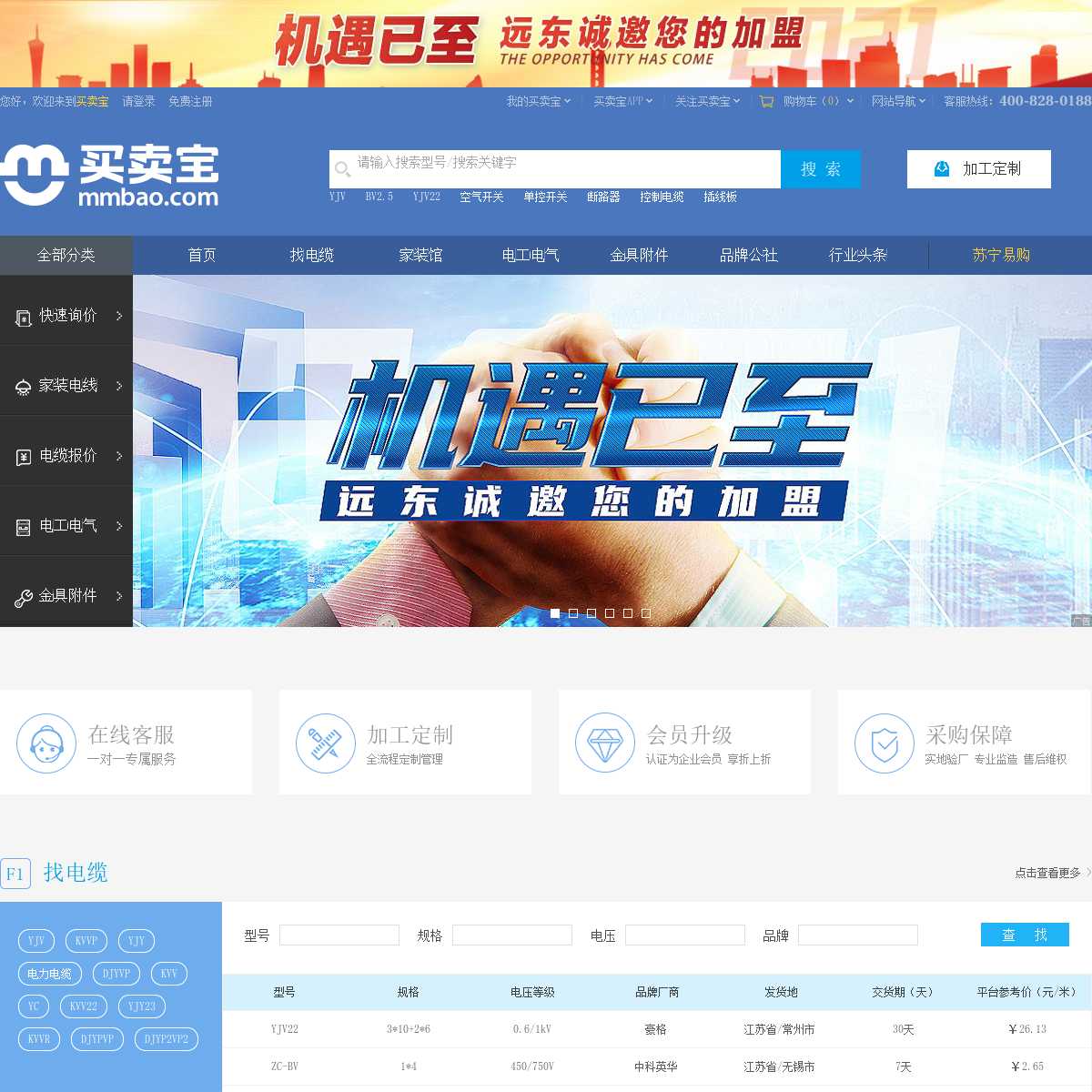Click the 会员升级 diamond icon
The image size is (1092, 1092).
coord(604,743)
